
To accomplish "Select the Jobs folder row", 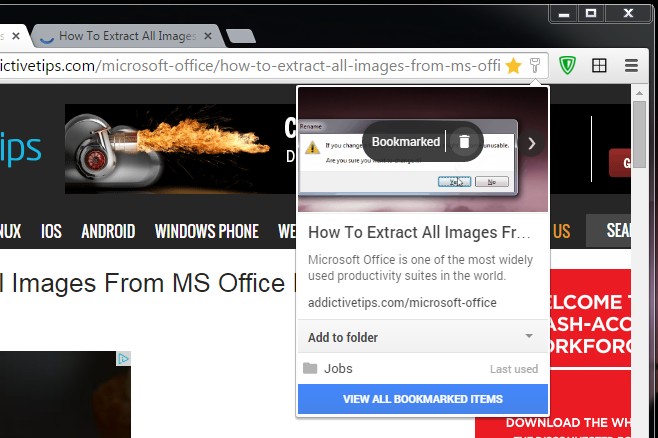I will pyautogui.click(x=423, y=368).
